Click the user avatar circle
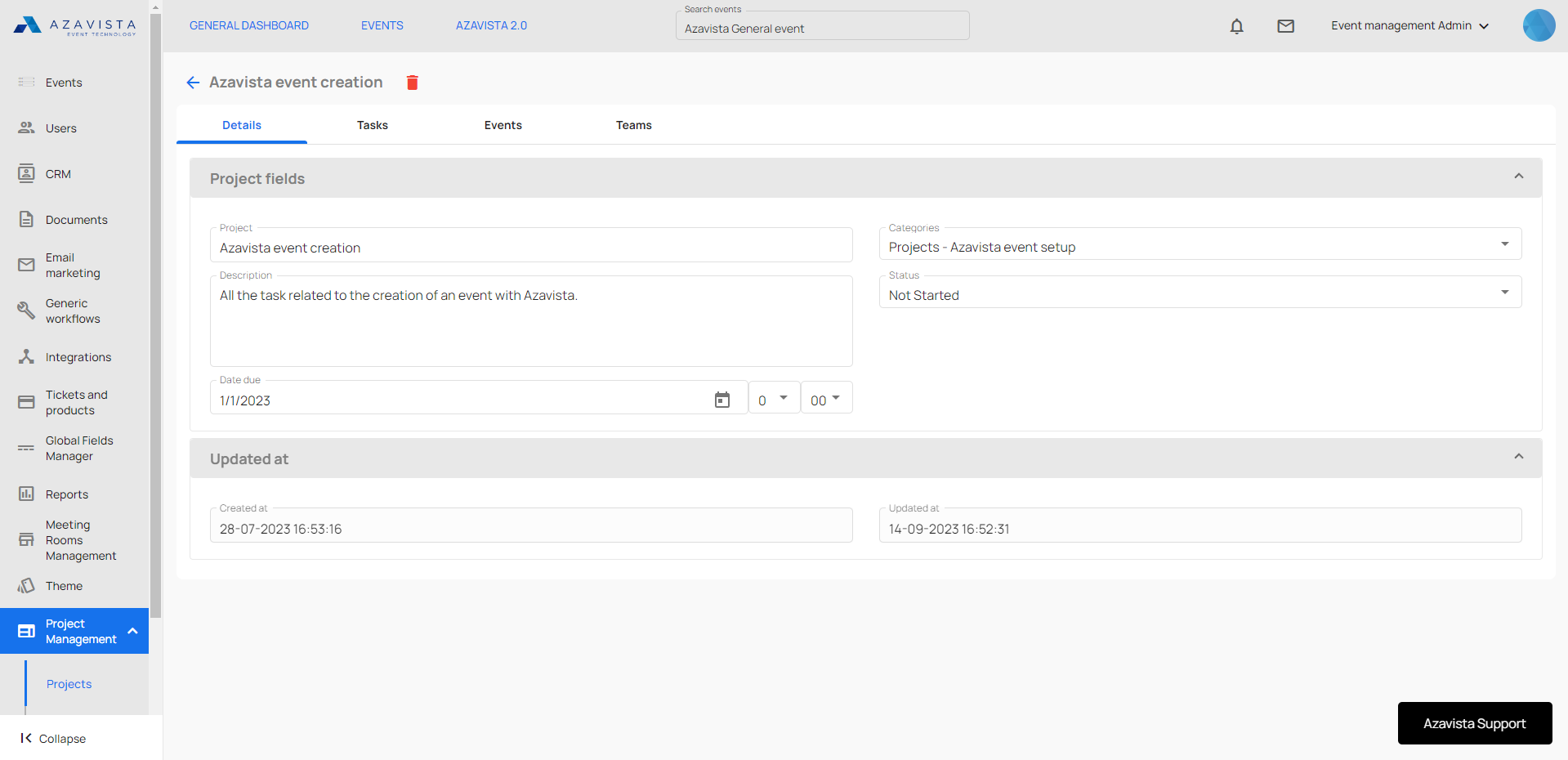Image resolution: width=1568 pixels, height=760 pixels. (x=1539, y=25)
